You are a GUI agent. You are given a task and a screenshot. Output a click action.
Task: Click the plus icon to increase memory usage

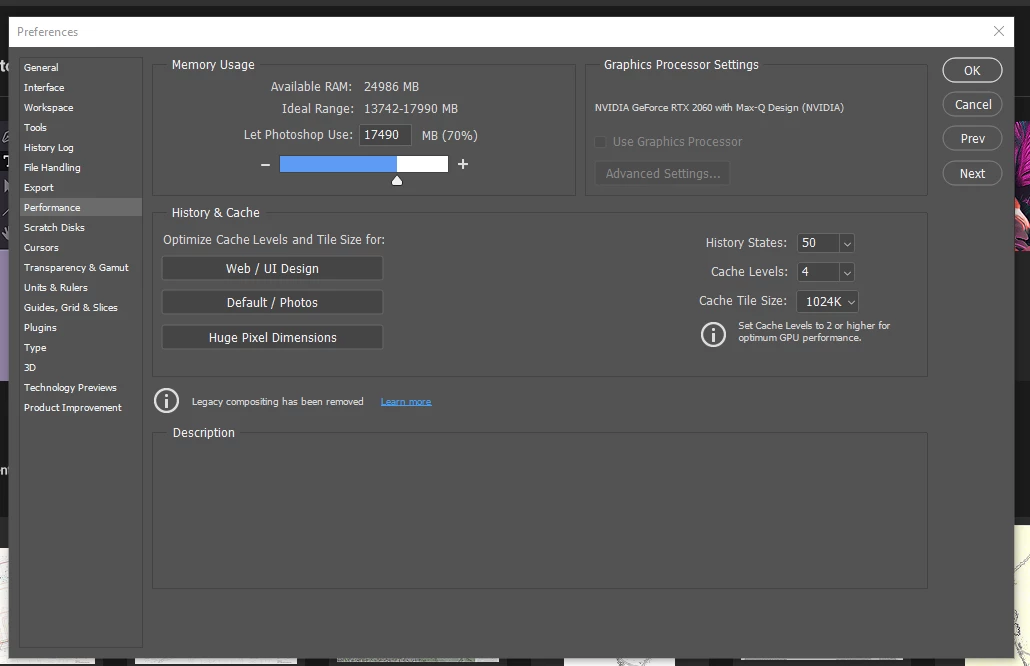point(463,164)
